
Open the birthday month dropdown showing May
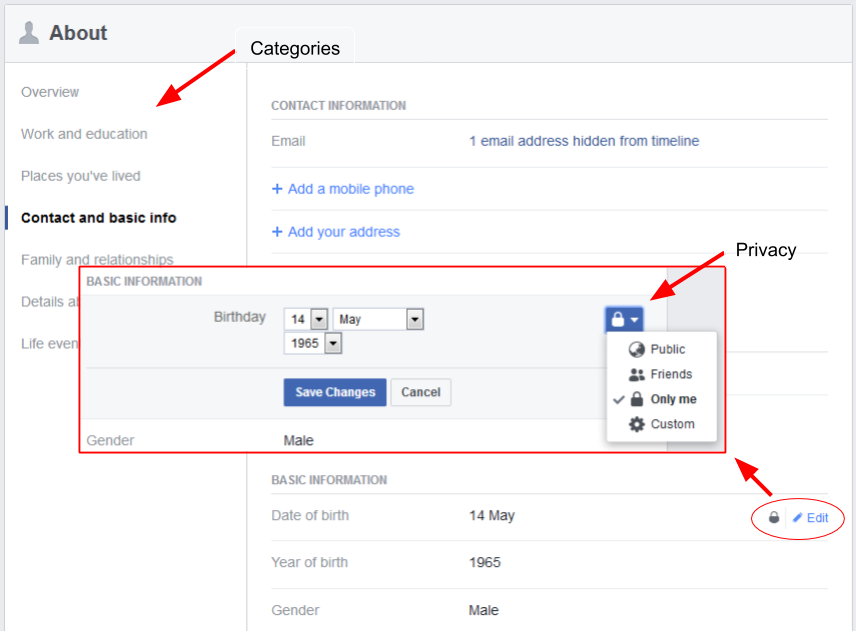coord(378,319)
